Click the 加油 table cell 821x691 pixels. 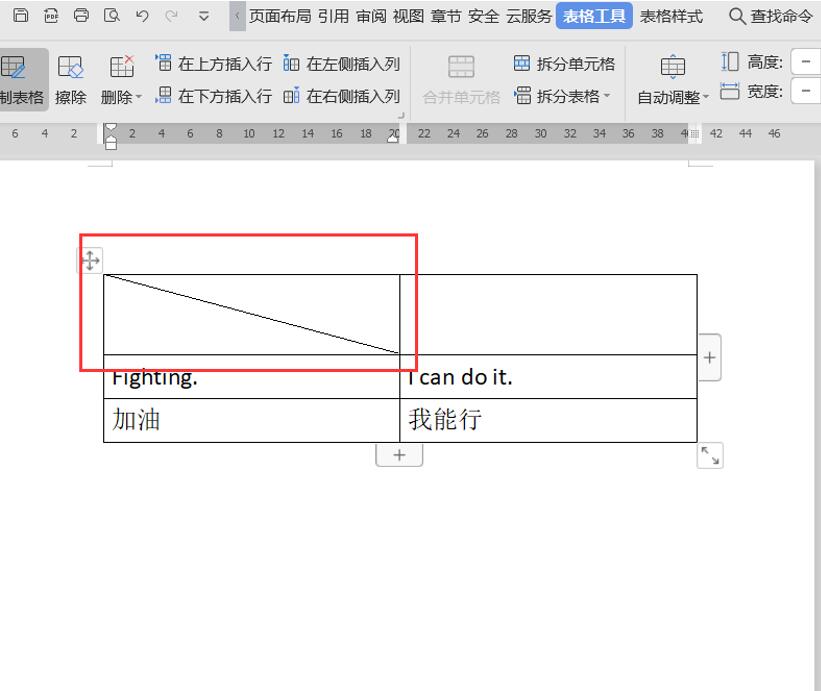coord(252,420)
